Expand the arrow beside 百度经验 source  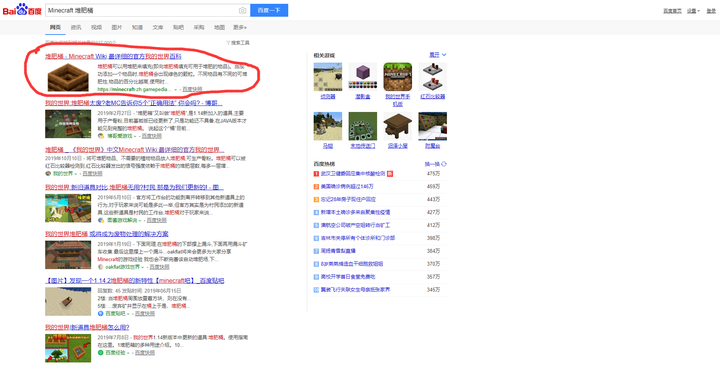pos(129,353)
